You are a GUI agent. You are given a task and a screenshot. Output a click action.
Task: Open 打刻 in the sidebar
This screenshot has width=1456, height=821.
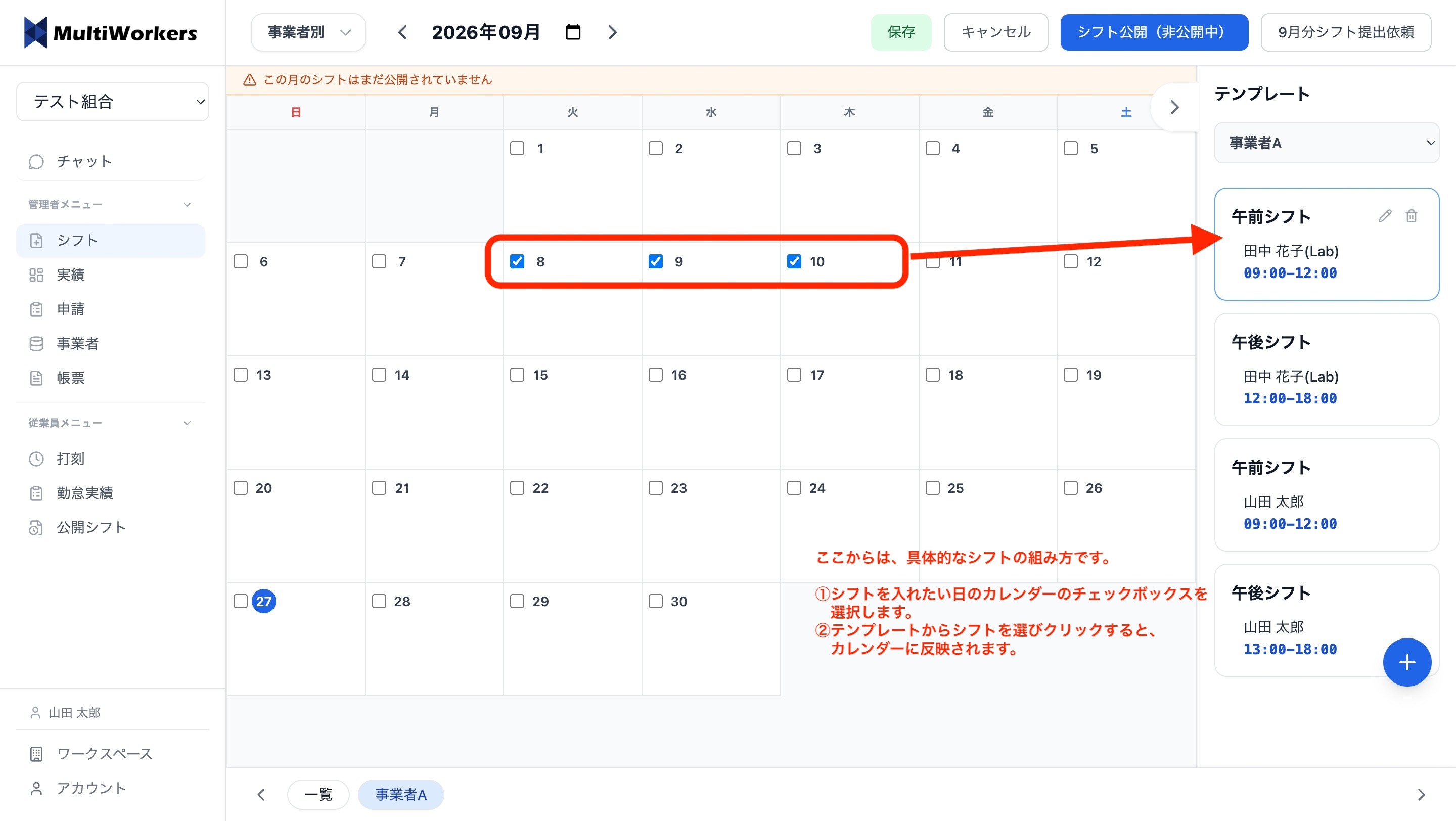(x=111, y=459)
